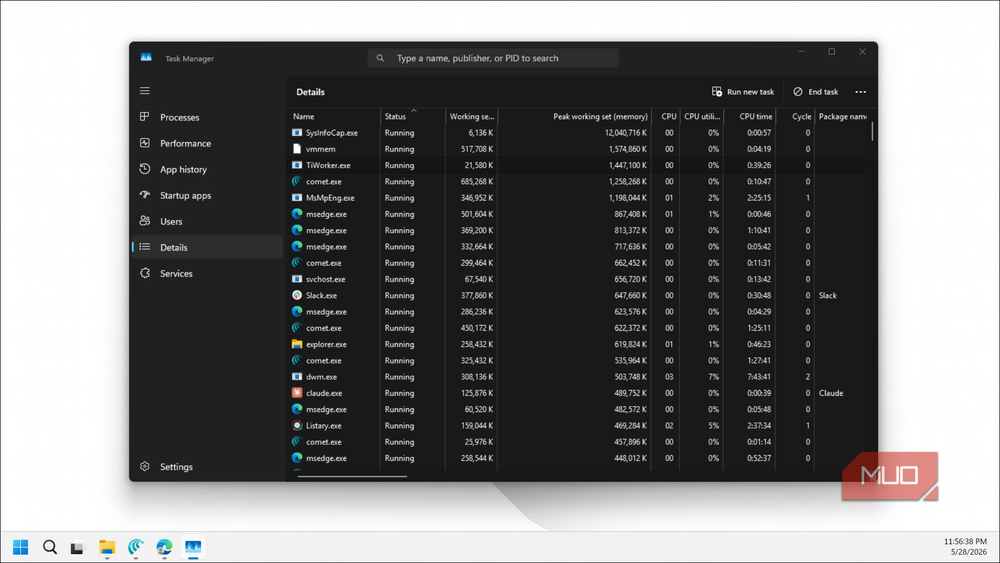The image size is (1000, 563).
Task: Click the dwm.exe process icon
Action: (297, 376)
